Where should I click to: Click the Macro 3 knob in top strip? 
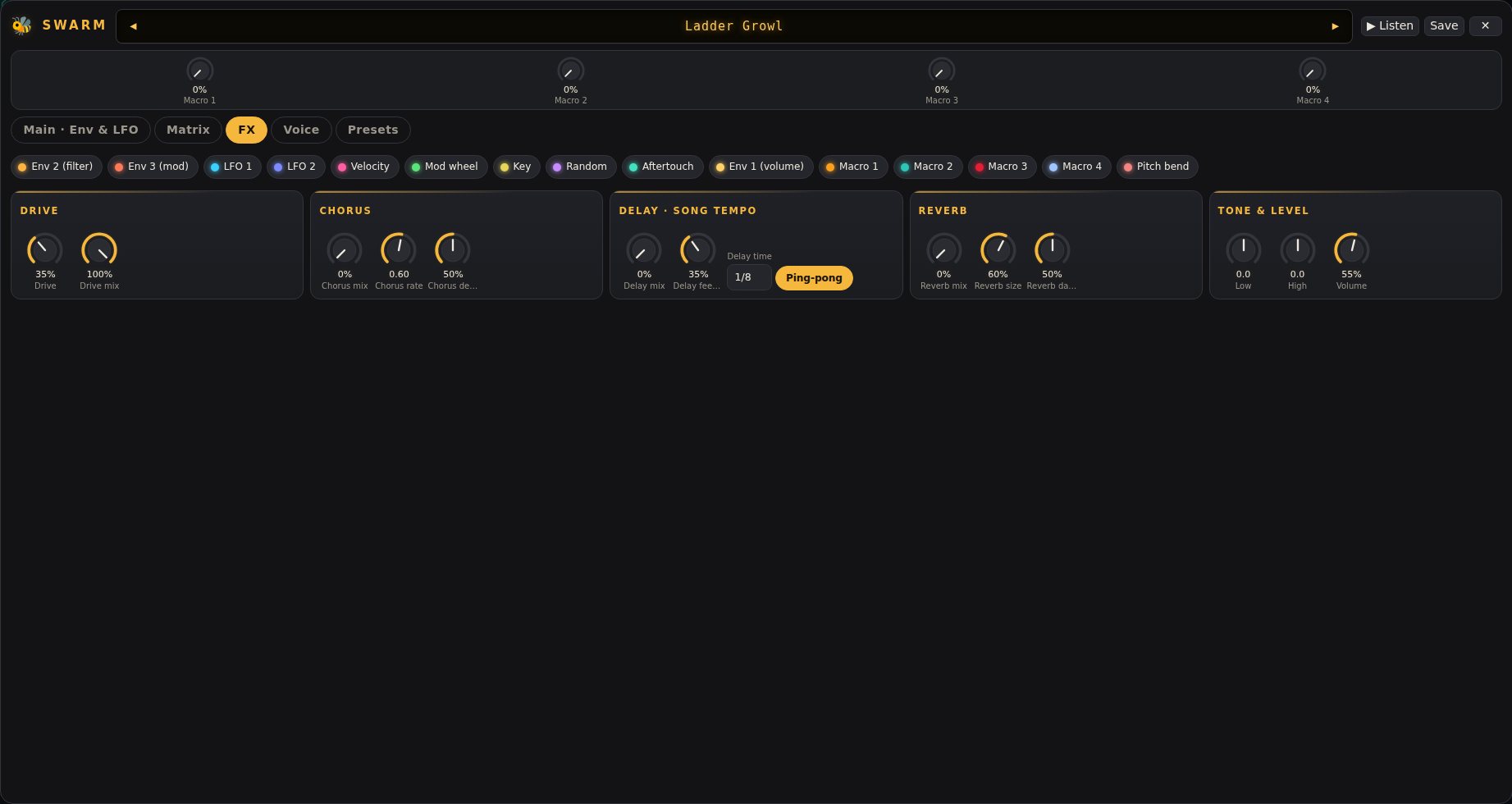(x=941, y=71)
